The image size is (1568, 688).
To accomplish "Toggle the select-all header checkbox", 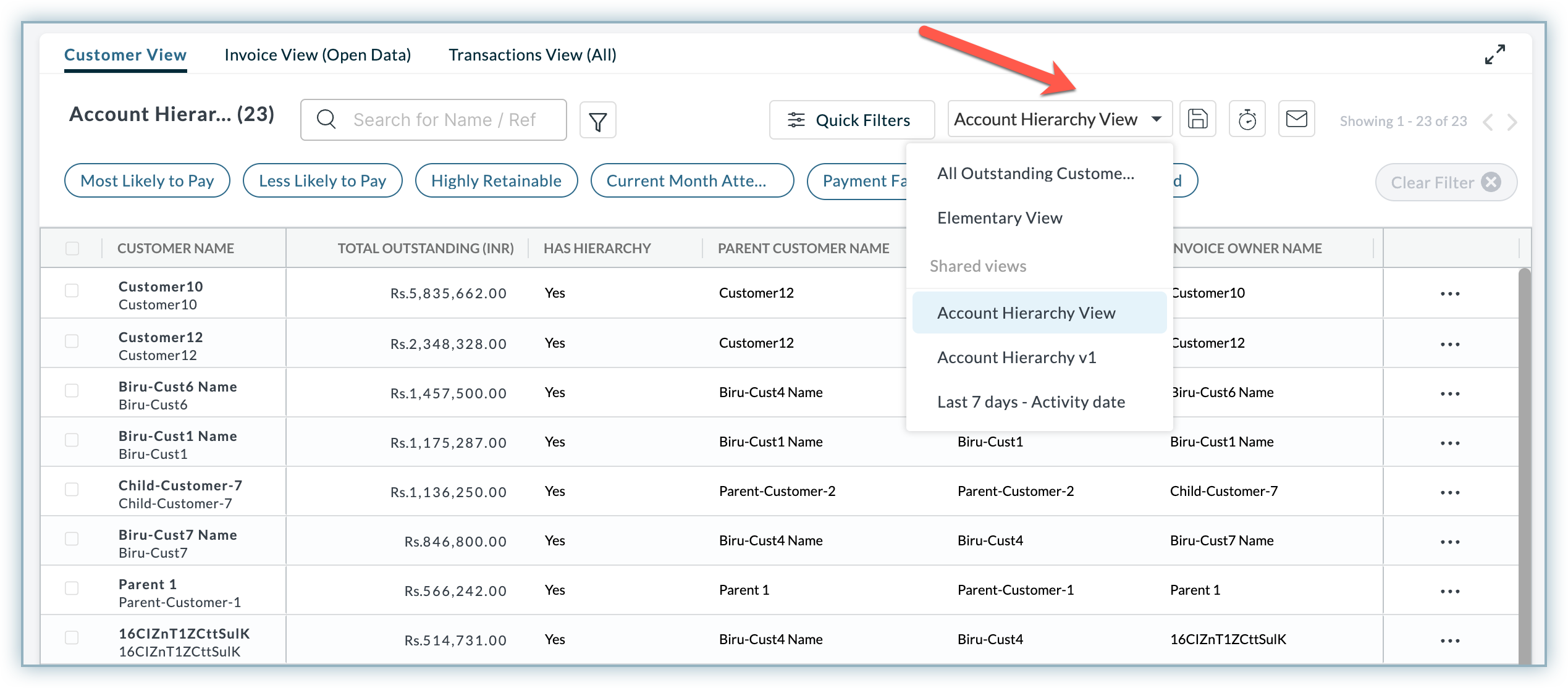I will tap(72, 248).
